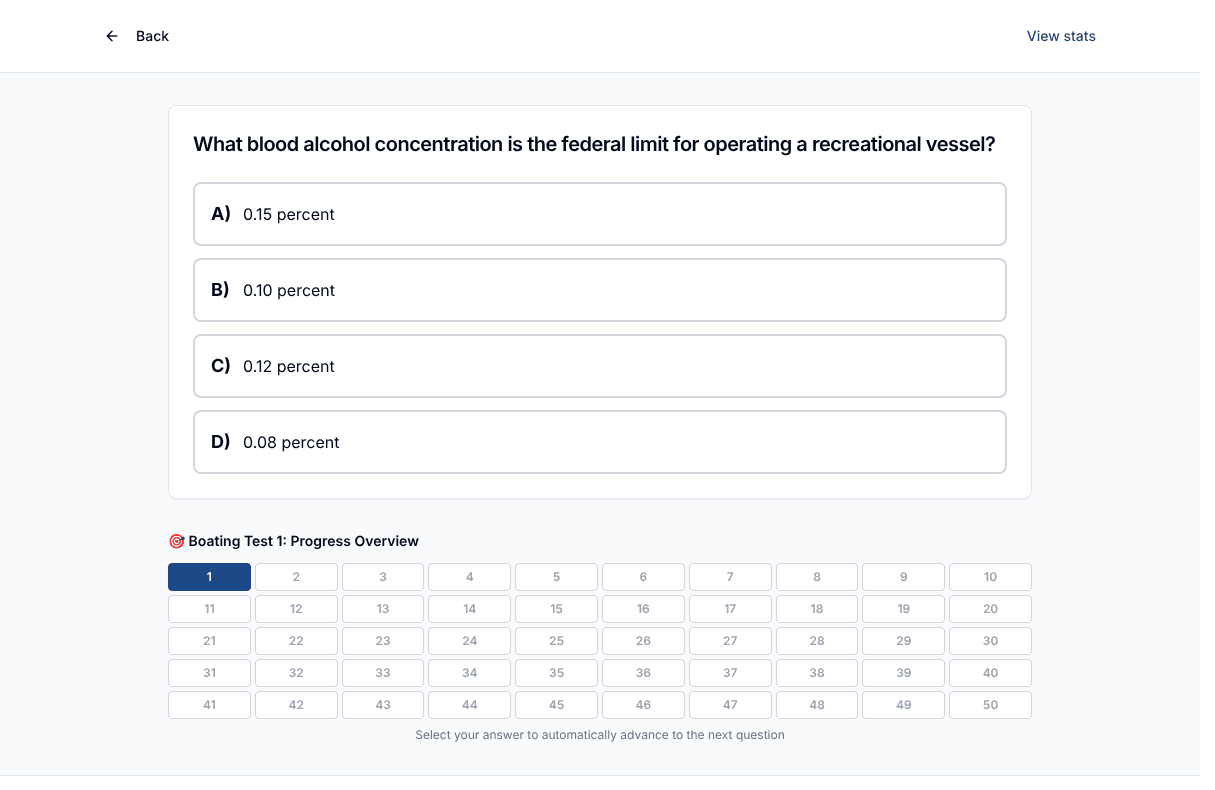Viewport: 1215px width, 790px height.
Task: Open question 7 in the overview
Action: (730, 577)
